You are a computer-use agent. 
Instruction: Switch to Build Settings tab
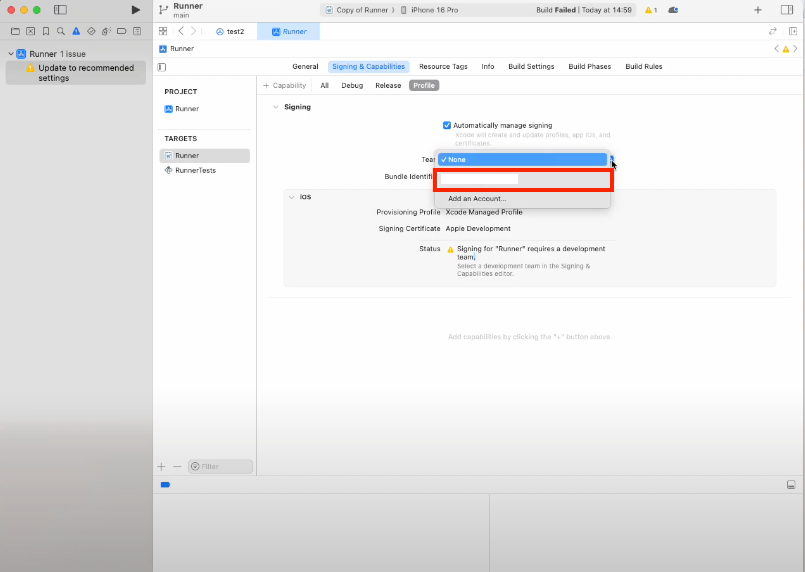pyautogui.click(x=531, y=67)
